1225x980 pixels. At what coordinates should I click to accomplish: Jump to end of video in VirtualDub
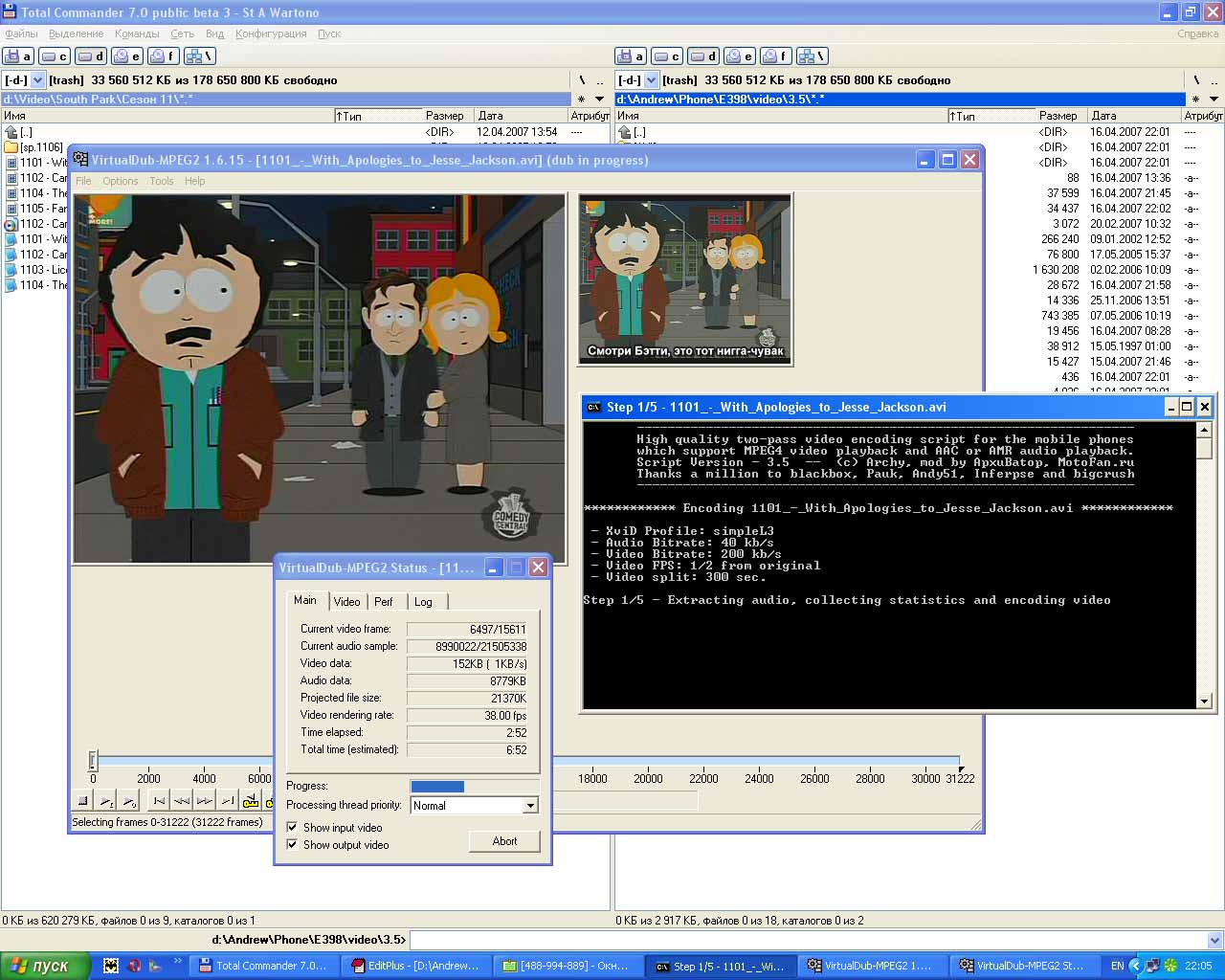[228, 801]
